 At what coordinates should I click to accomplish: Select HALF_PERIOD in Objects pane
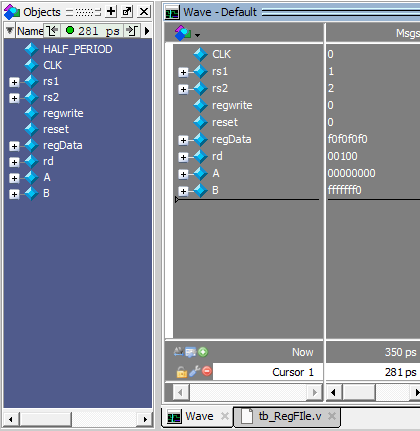tap(78, 49)
